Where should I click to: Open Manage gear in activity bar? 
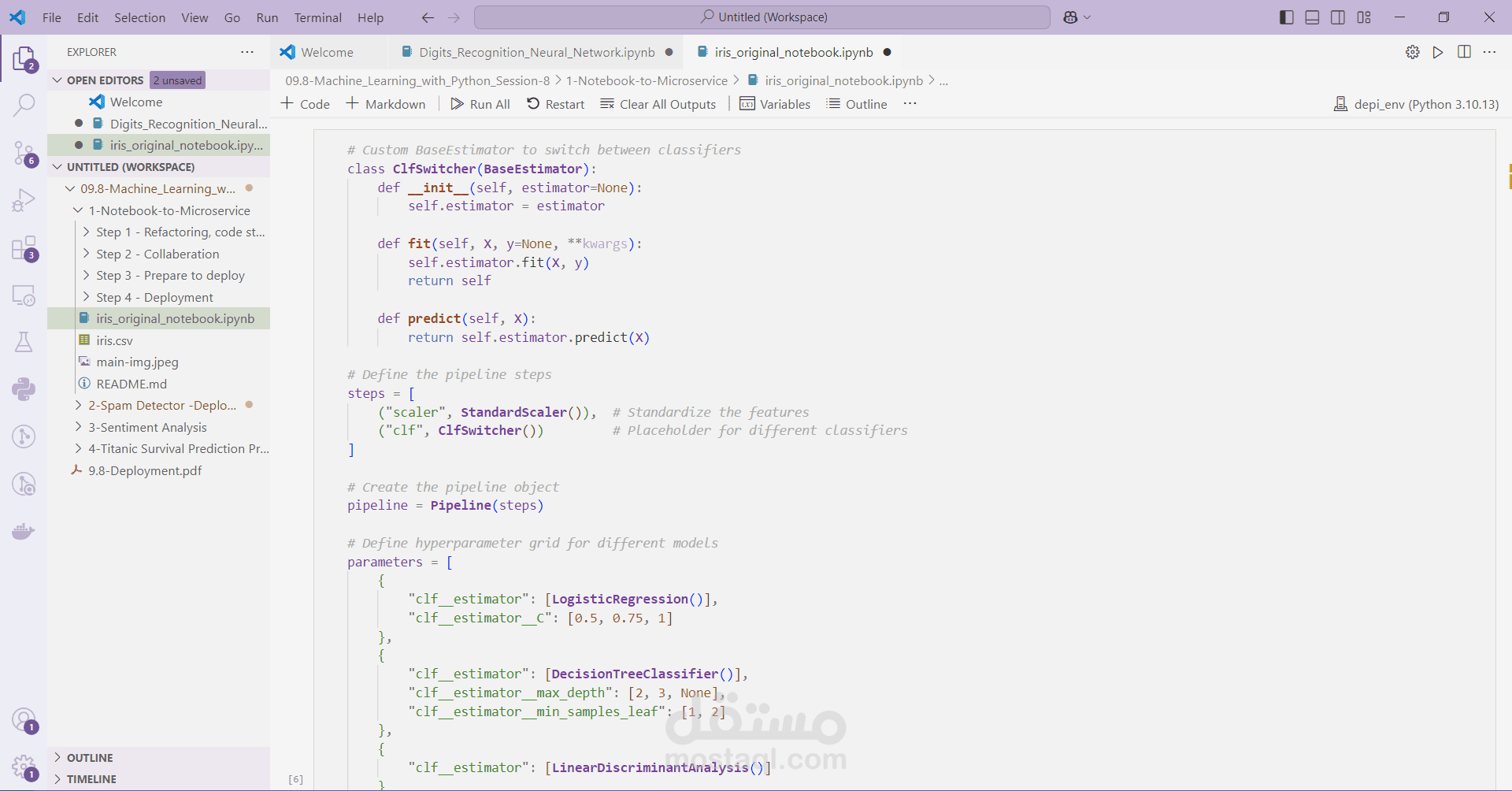click(x=24, y=767)
